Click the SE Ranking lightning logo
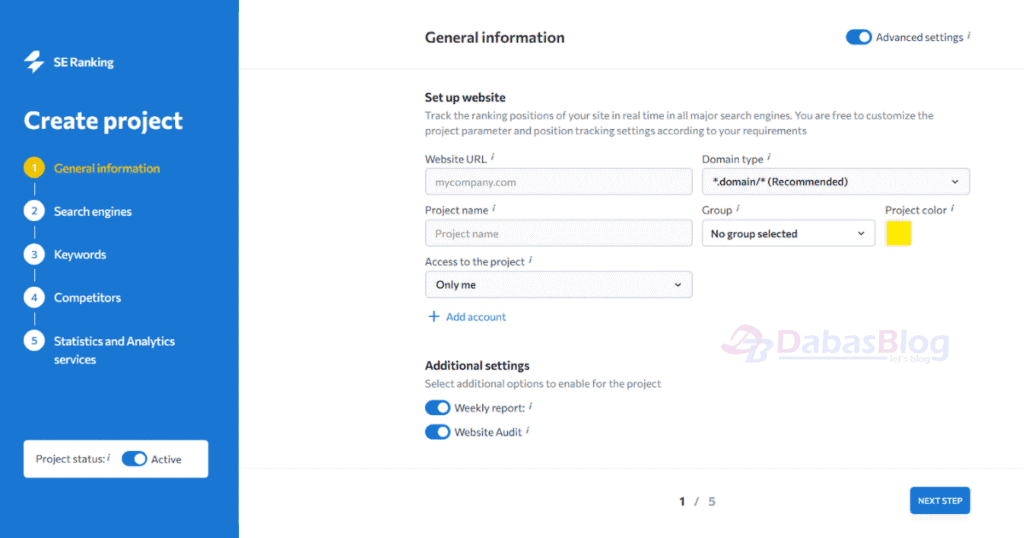 34,62
